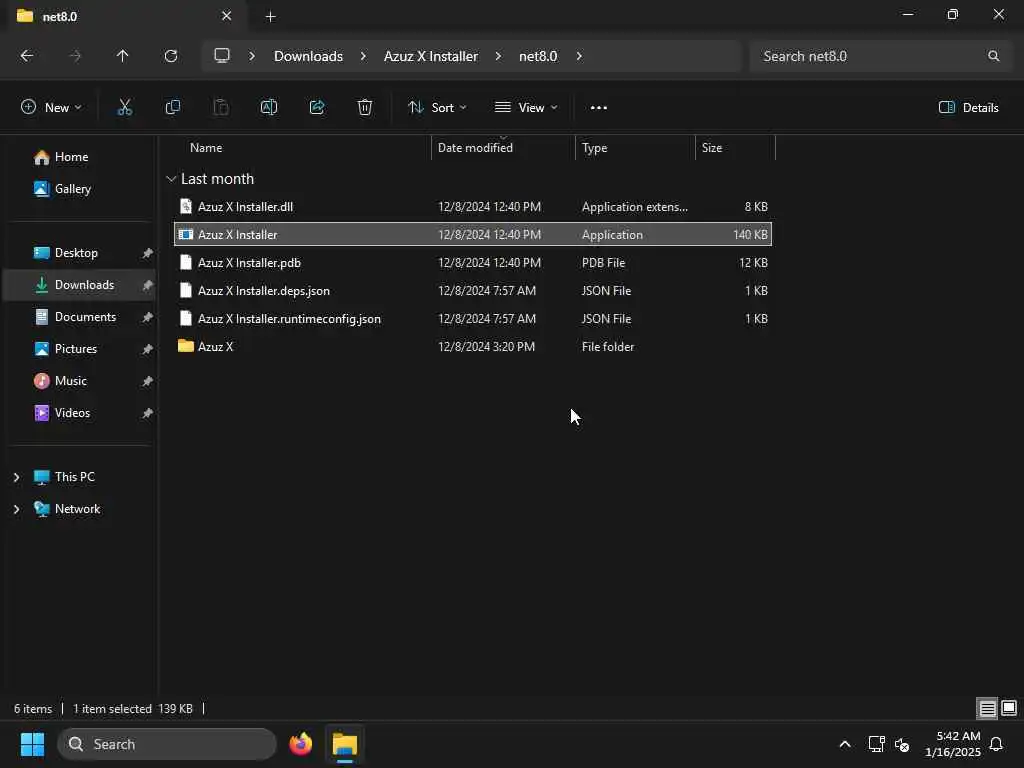Expand chevron after net8.0 in path
The image size is (1024, 768).
[x=579, y=56]
